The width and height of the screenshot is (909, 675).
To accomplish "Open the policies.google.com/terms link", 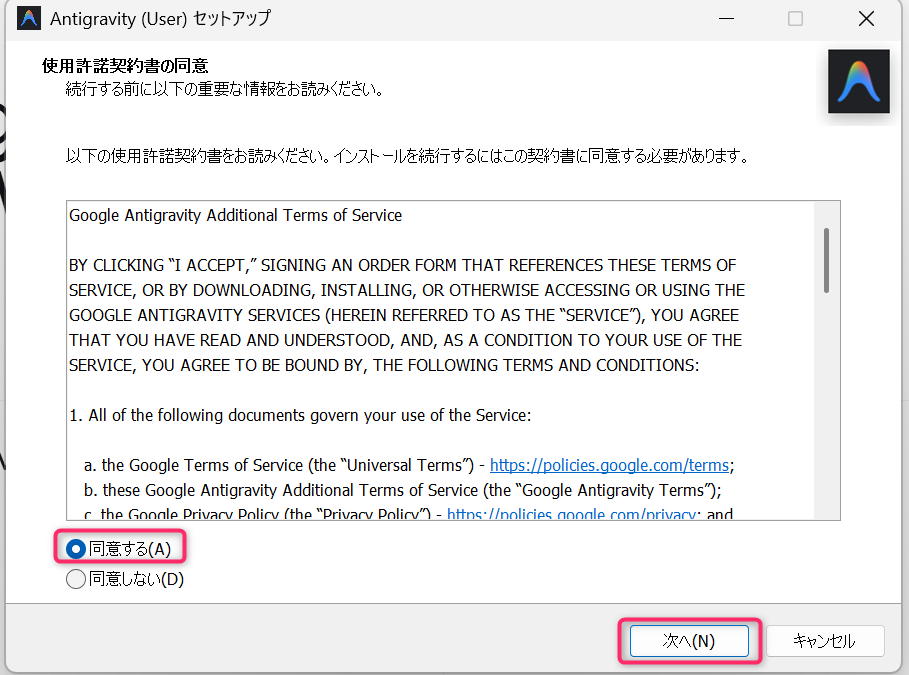I will (609, 465).
